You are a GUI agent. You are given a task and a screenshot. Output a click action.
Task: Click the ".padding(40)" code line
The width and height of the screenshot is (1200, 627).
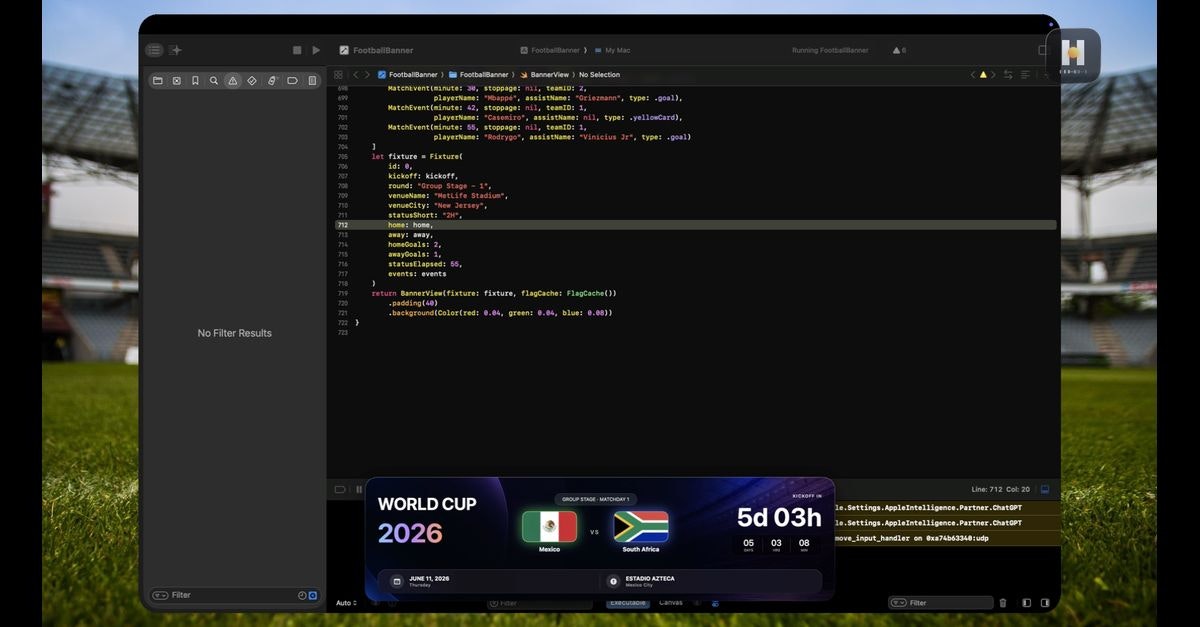coord(412,303)
